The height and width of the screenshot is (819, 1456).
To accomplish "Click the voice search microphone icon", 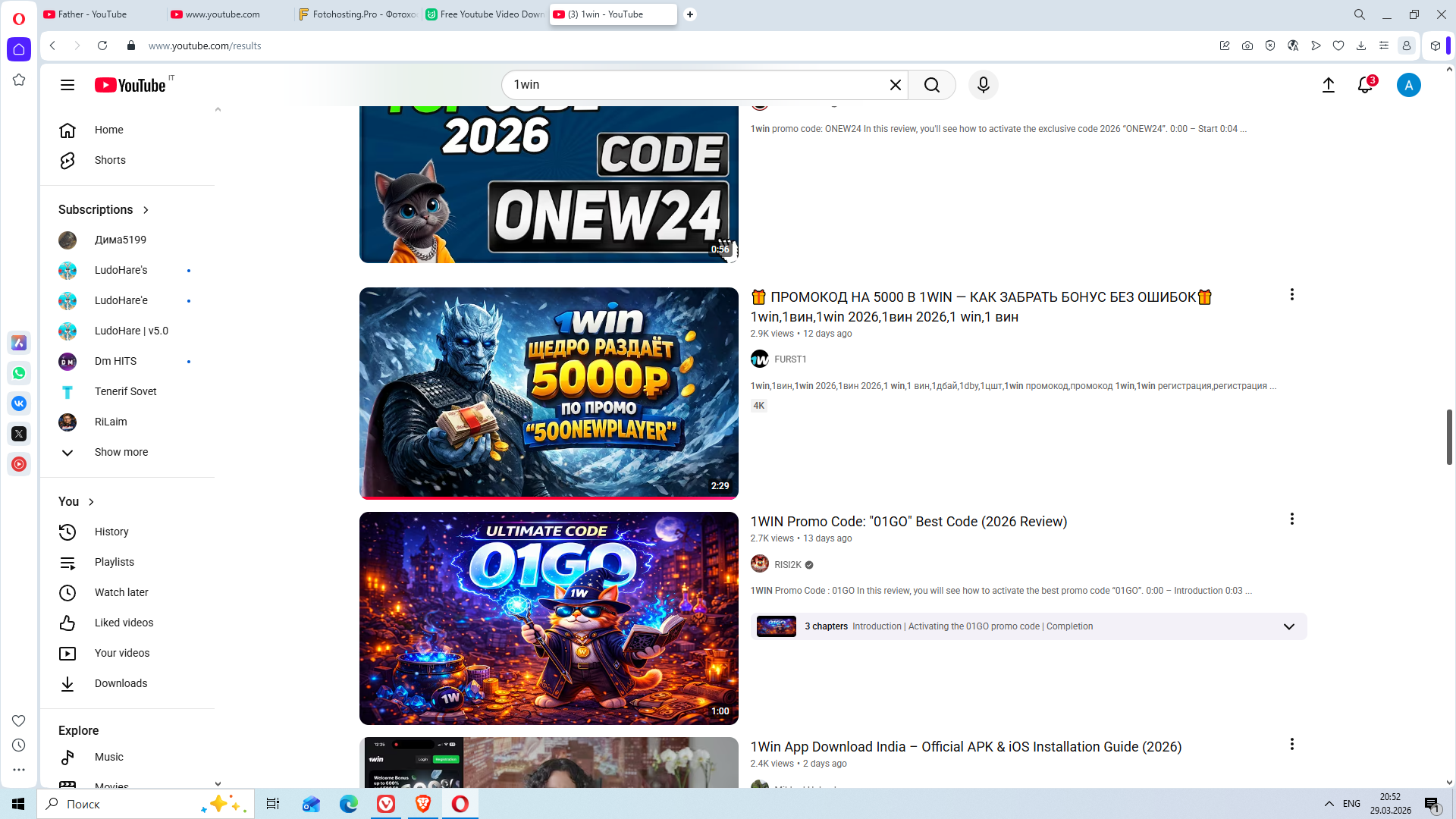I will (x=983, y=85).
